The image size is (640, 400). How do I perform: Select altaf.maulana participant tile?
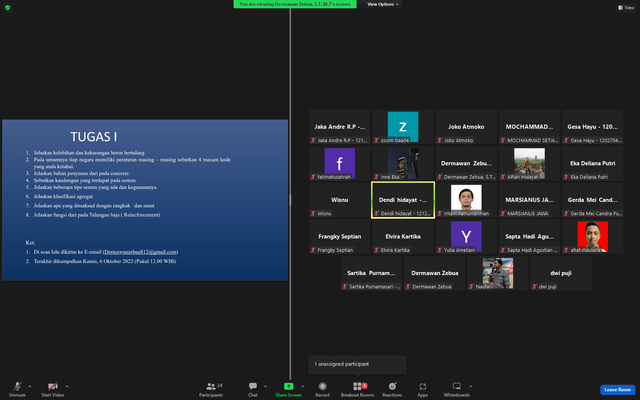tap(593, 236)
